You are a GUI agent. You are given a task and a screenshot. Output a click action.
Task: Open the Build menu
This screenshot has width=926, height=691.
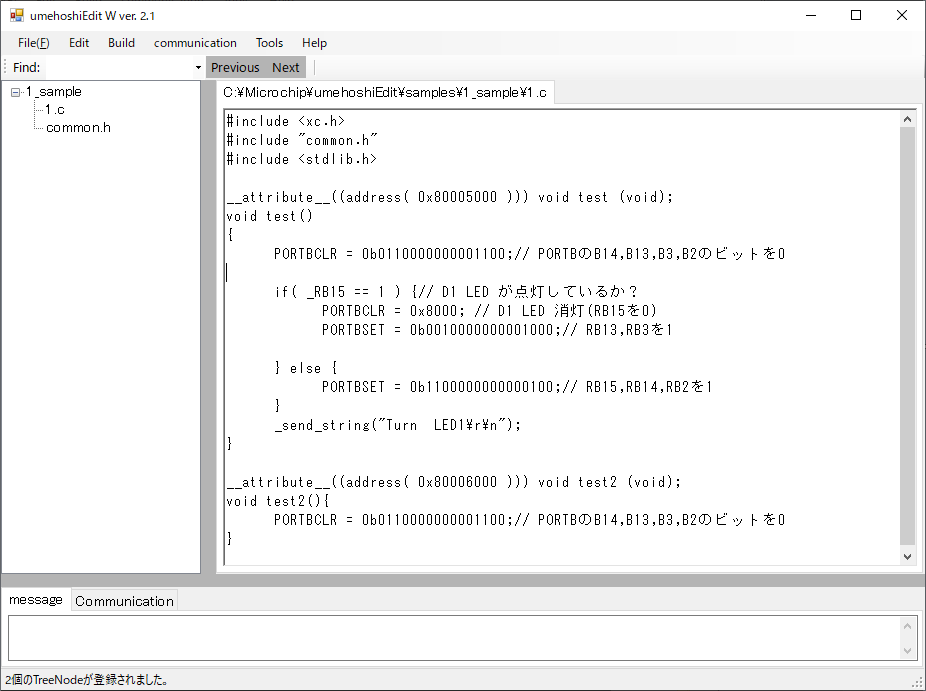tap(121, 43)
